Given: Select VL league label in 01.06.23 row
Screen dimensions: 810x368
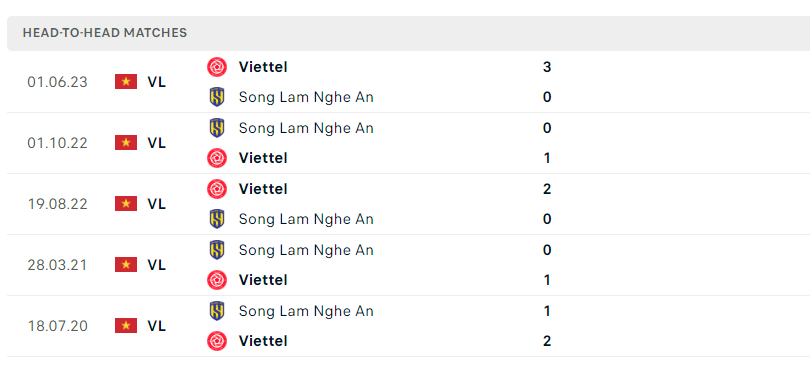Looking at the screenshot, I should (x=157, y=82).
